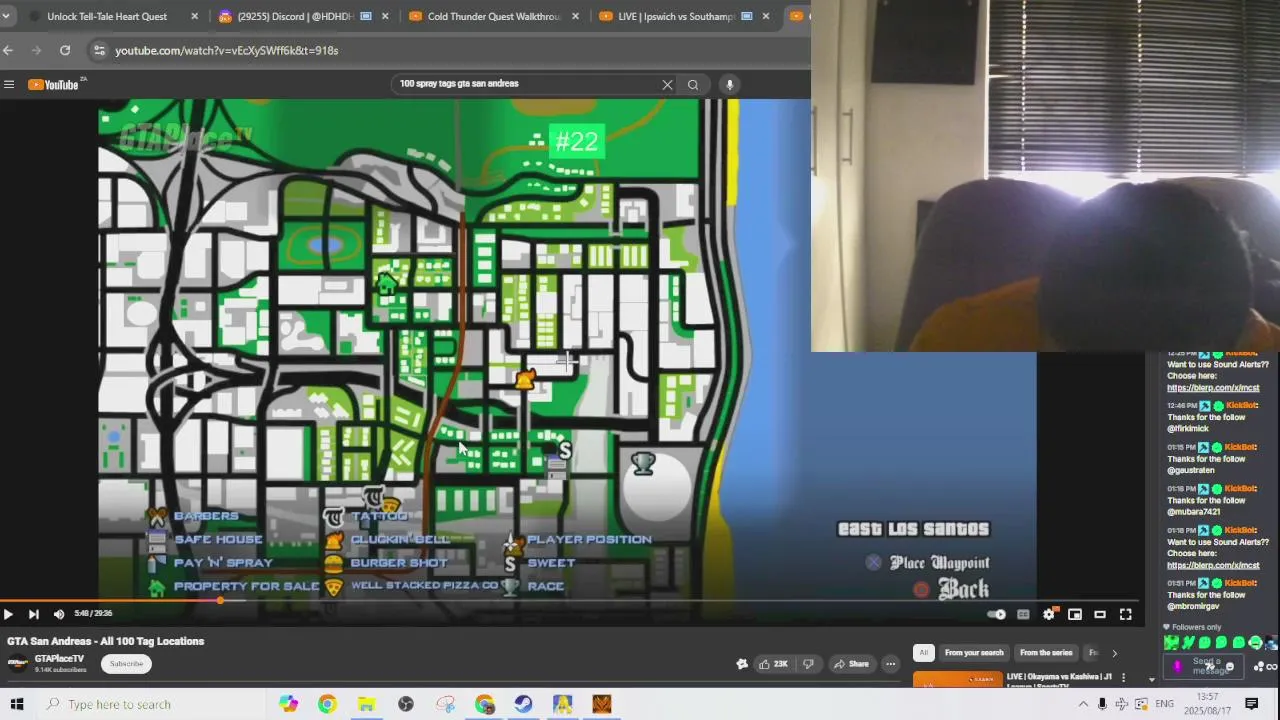Mute the video volume speaker icon
Viewport: 1280px width, 720px height.
coord(58,614)
